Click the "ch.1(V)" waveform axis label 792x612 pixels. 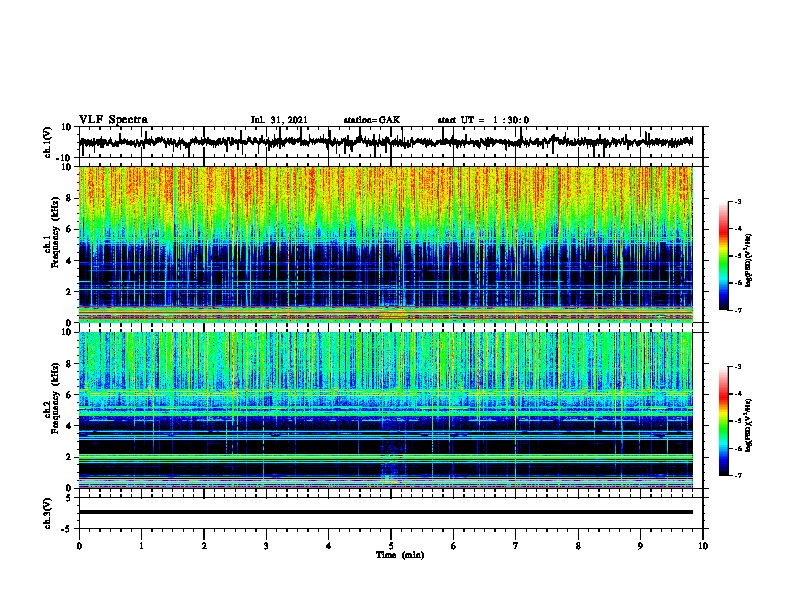click(x=48, y=142)
